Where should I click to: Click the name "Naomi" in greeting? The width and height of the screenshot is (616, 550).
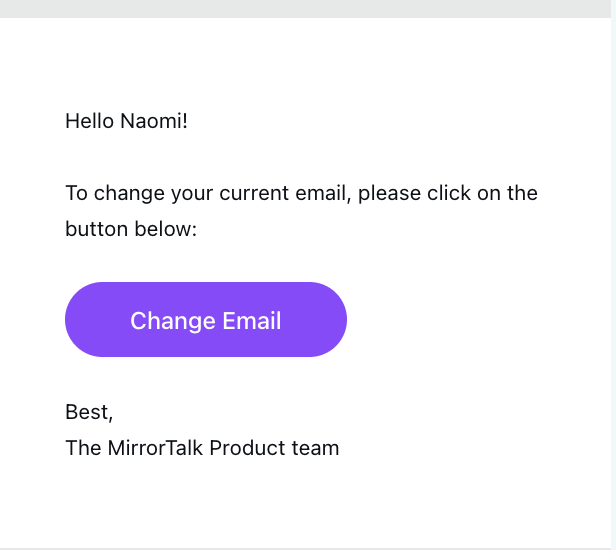[x=152, y=122]
